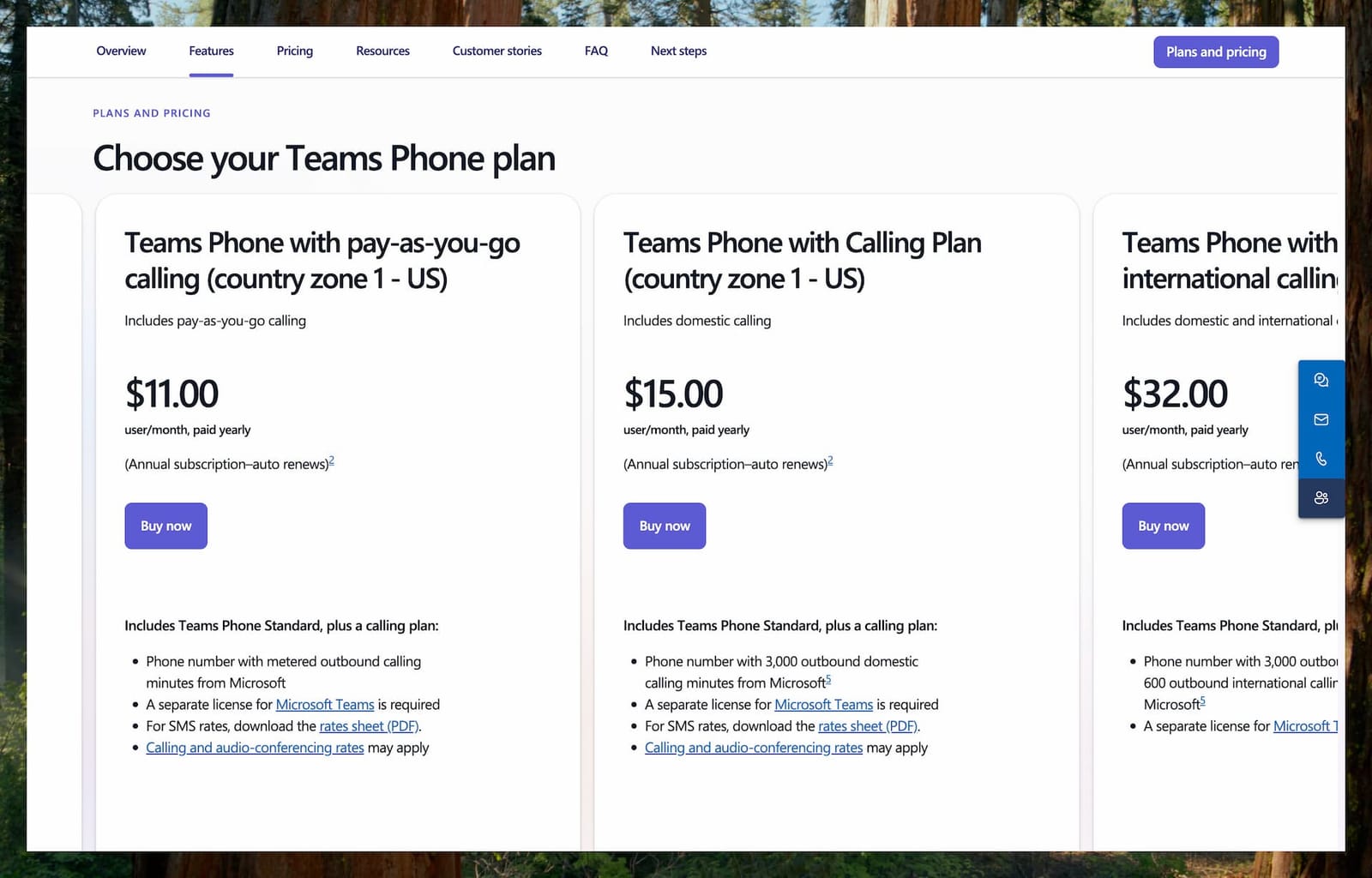This screenshot has width=1372, height=878.
Task: Click footnote 5 on domestic calling minutes
Action: pos(827,678)
